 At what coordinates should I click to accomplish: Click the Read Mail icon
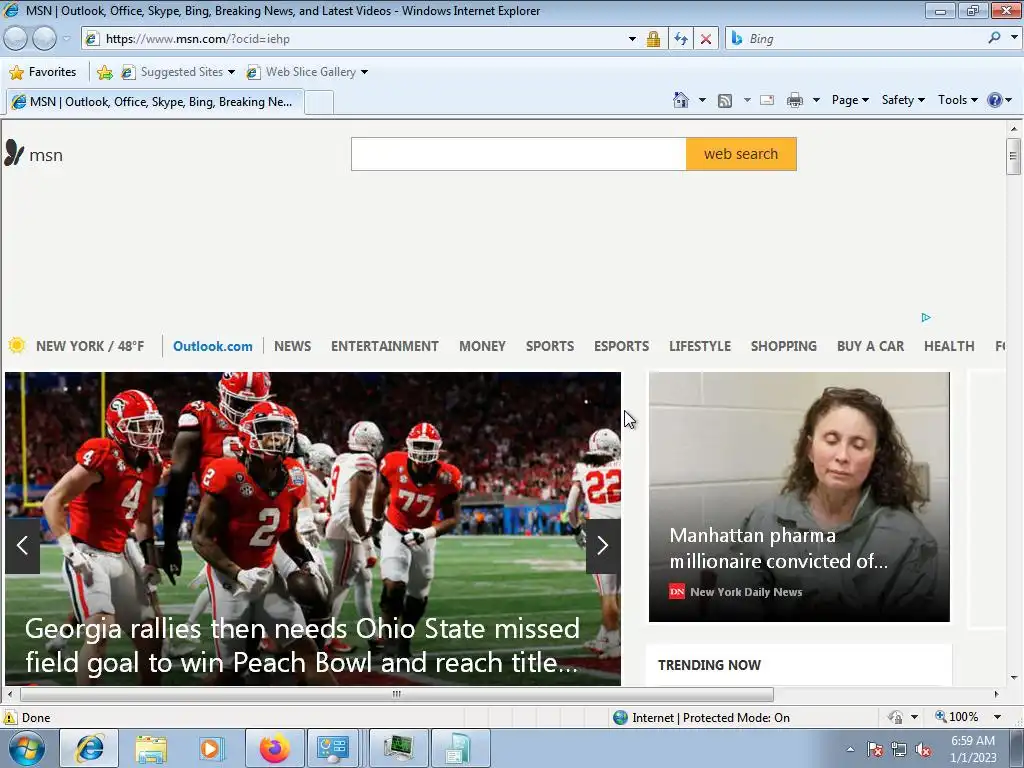[x=767, y=101]
